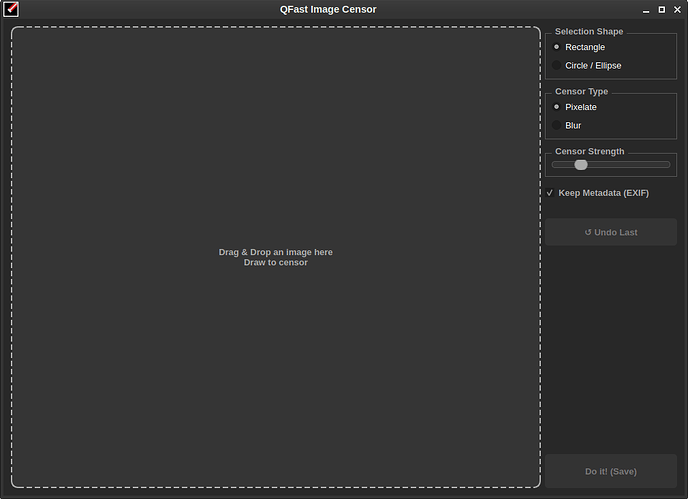Switch censor type to Blur

pyautogui.click(x=557, y=126)
